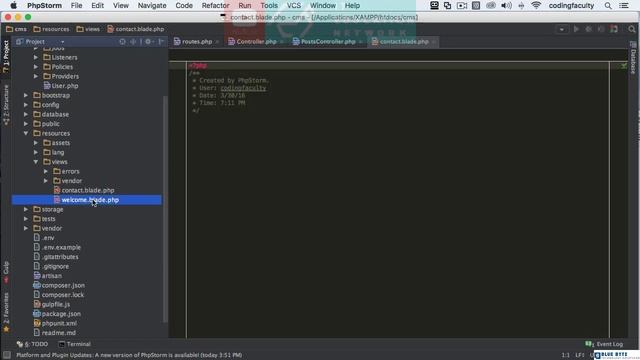Select welcome.blade.php file
The width and height of the screenshot is (640, 360).
pyautogui.click(x=87, y=200)
